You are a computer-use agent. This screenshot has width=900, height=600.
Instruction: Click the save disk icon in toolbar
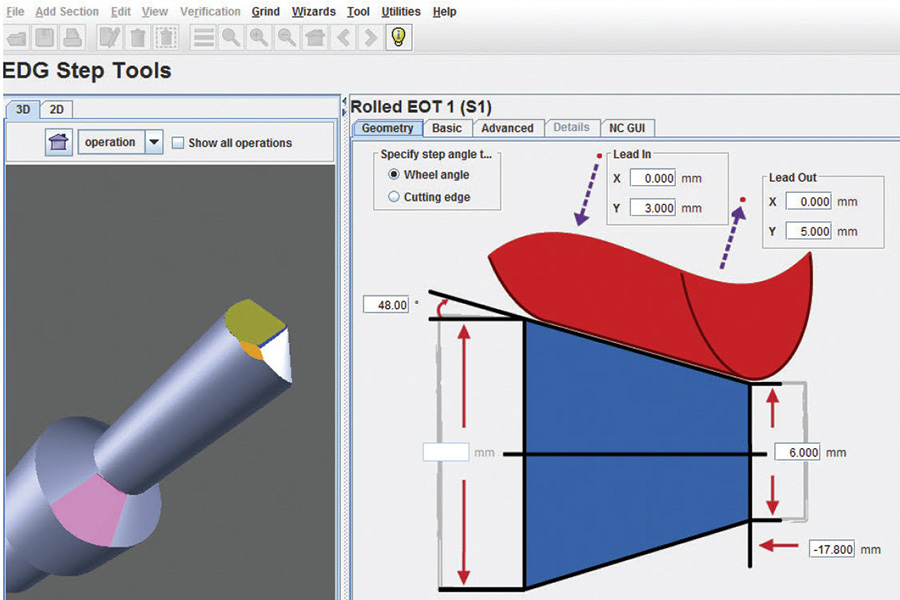(44, 38)
